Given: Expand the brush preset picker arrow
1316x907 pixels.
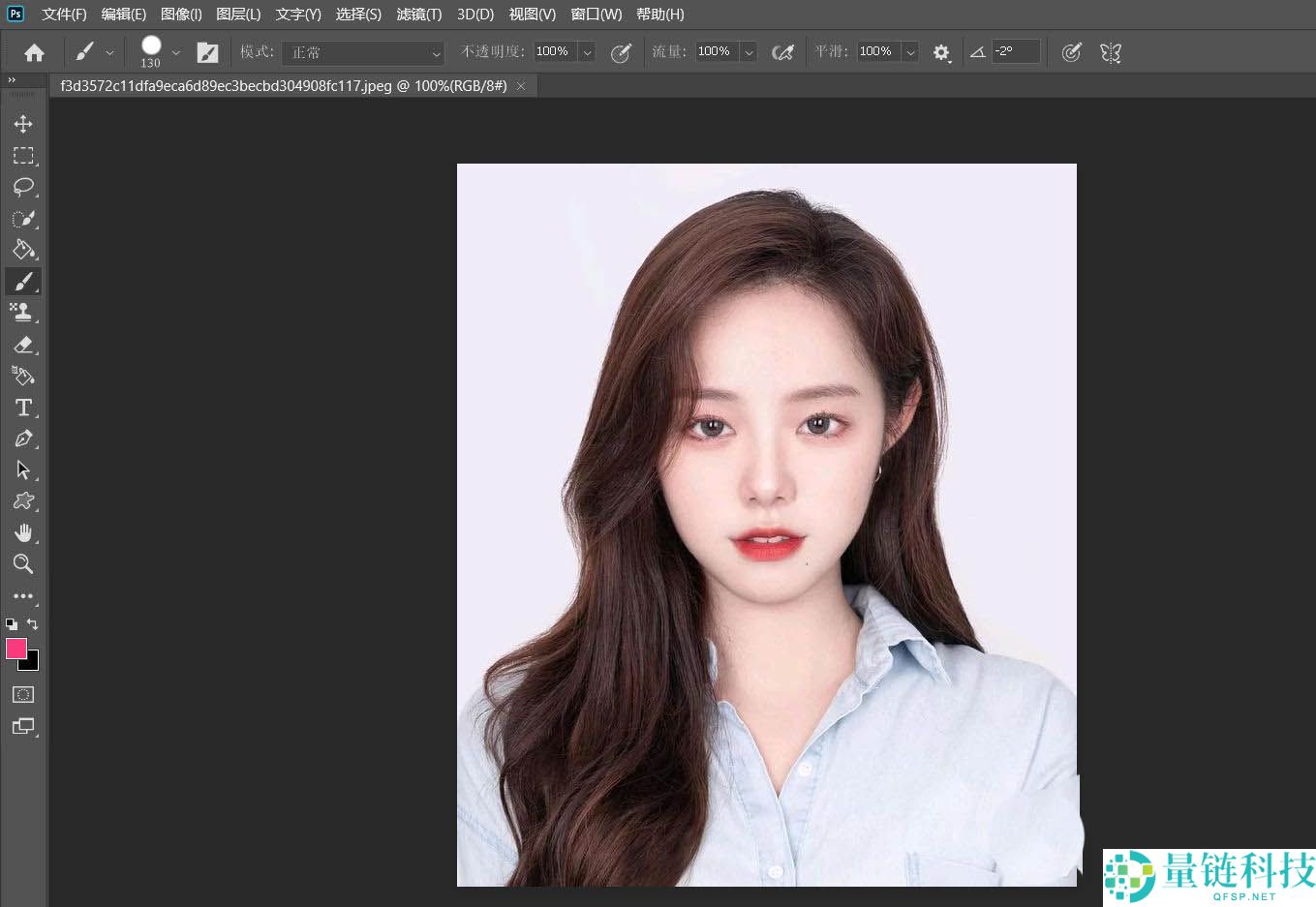Looking at the screenshot, I should 175,52.
